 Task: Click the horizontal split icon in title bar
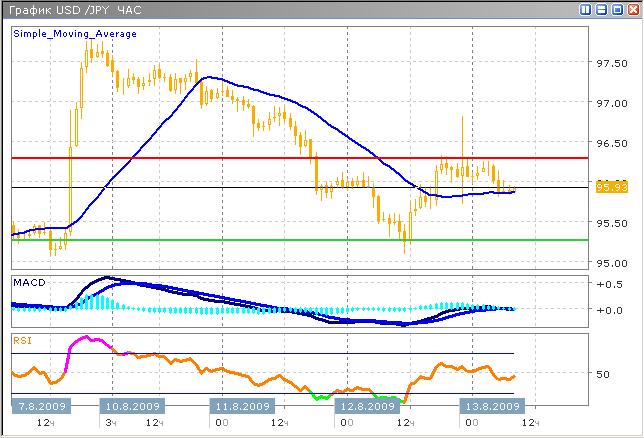pos(602,9)
